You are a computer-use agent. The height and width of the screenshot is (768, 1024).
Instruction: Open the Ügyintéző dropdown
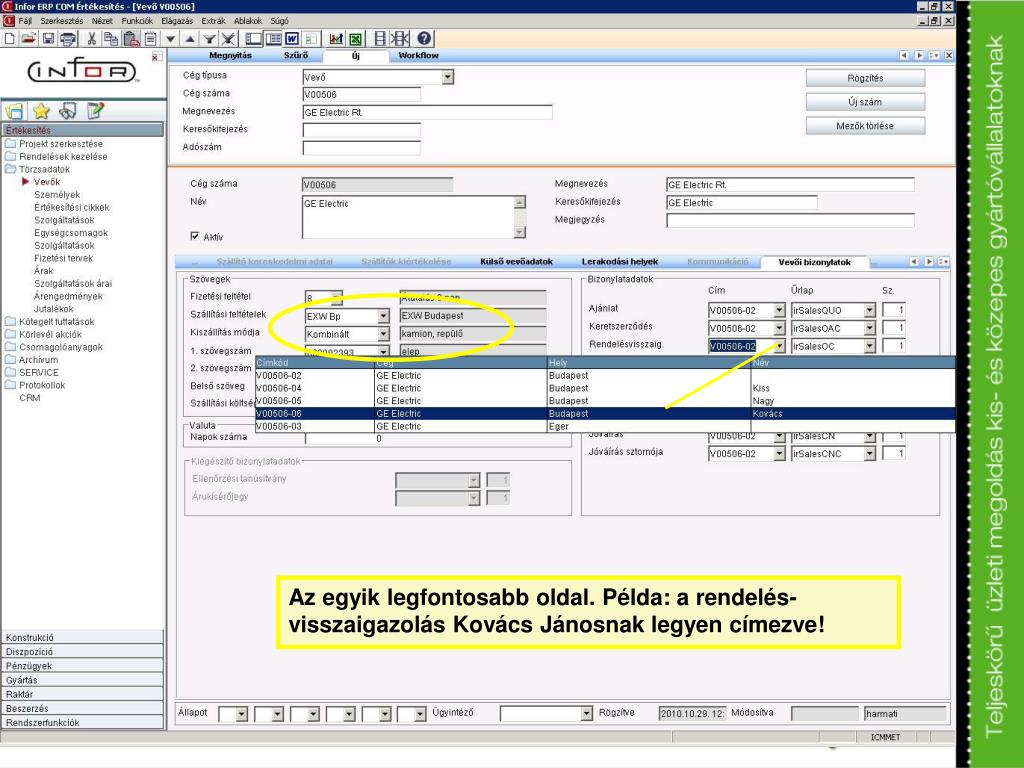point(586,714)
